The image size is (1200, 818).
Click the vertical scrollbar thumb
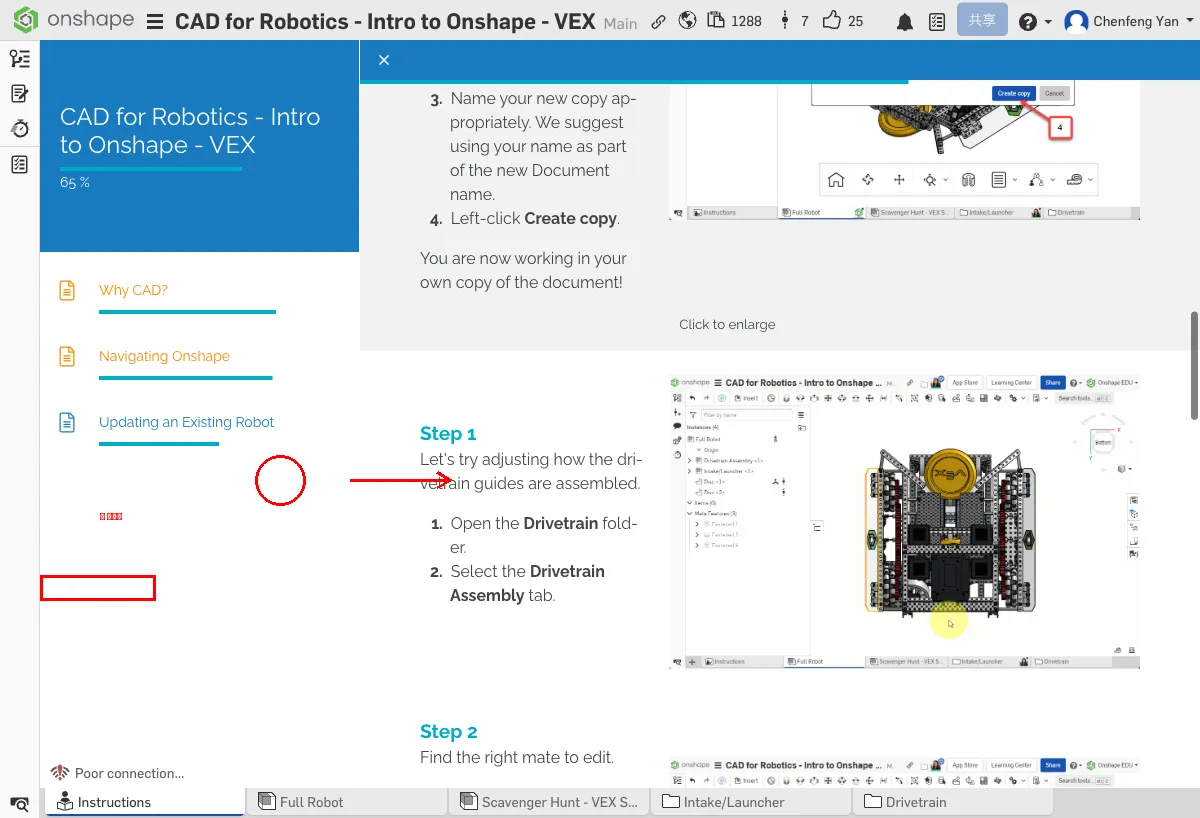click(x=1193, y=365)
